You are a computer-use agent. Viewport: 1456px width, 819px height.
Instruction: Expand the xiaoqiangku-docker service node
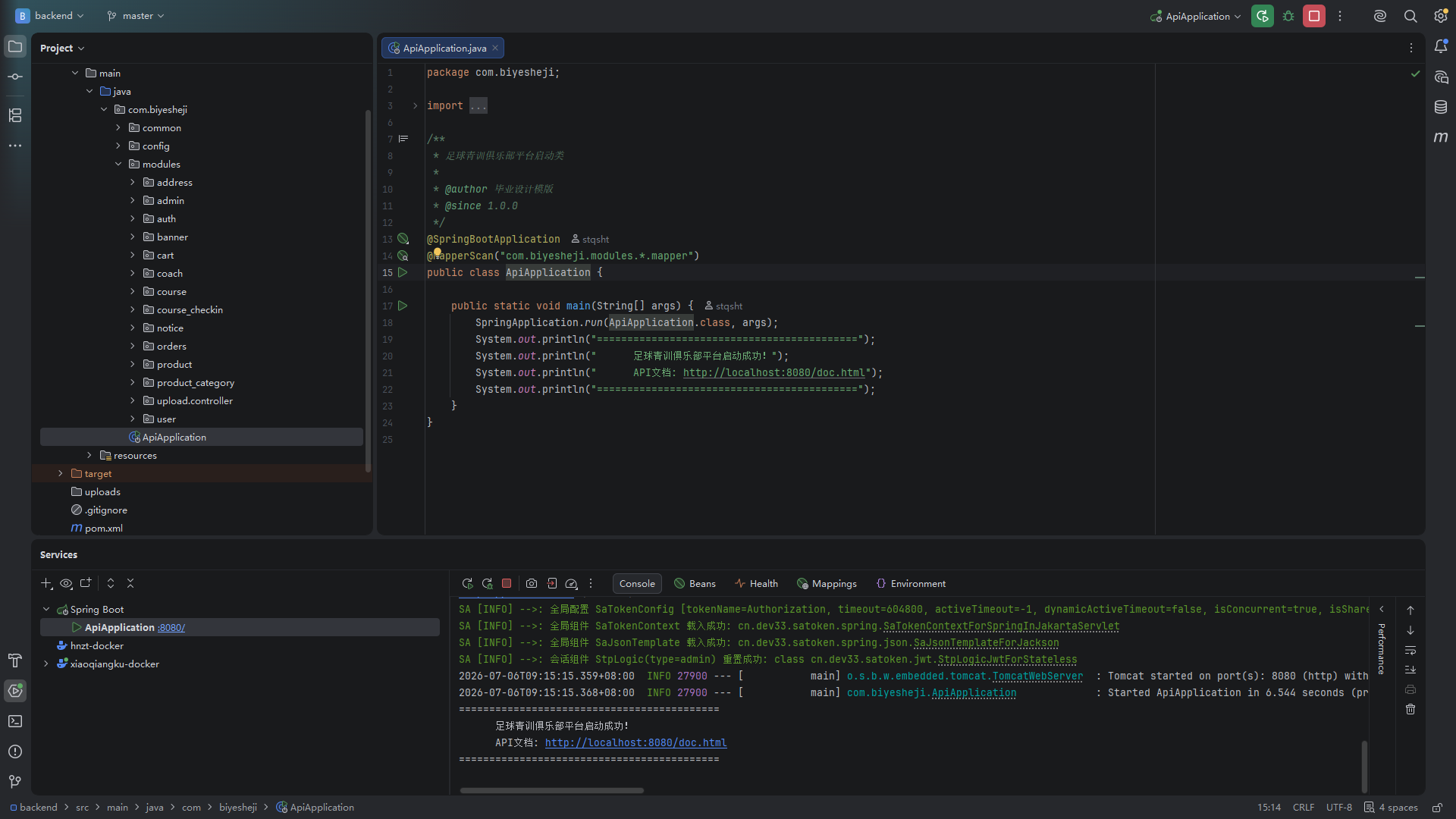[x=46, y=664]
